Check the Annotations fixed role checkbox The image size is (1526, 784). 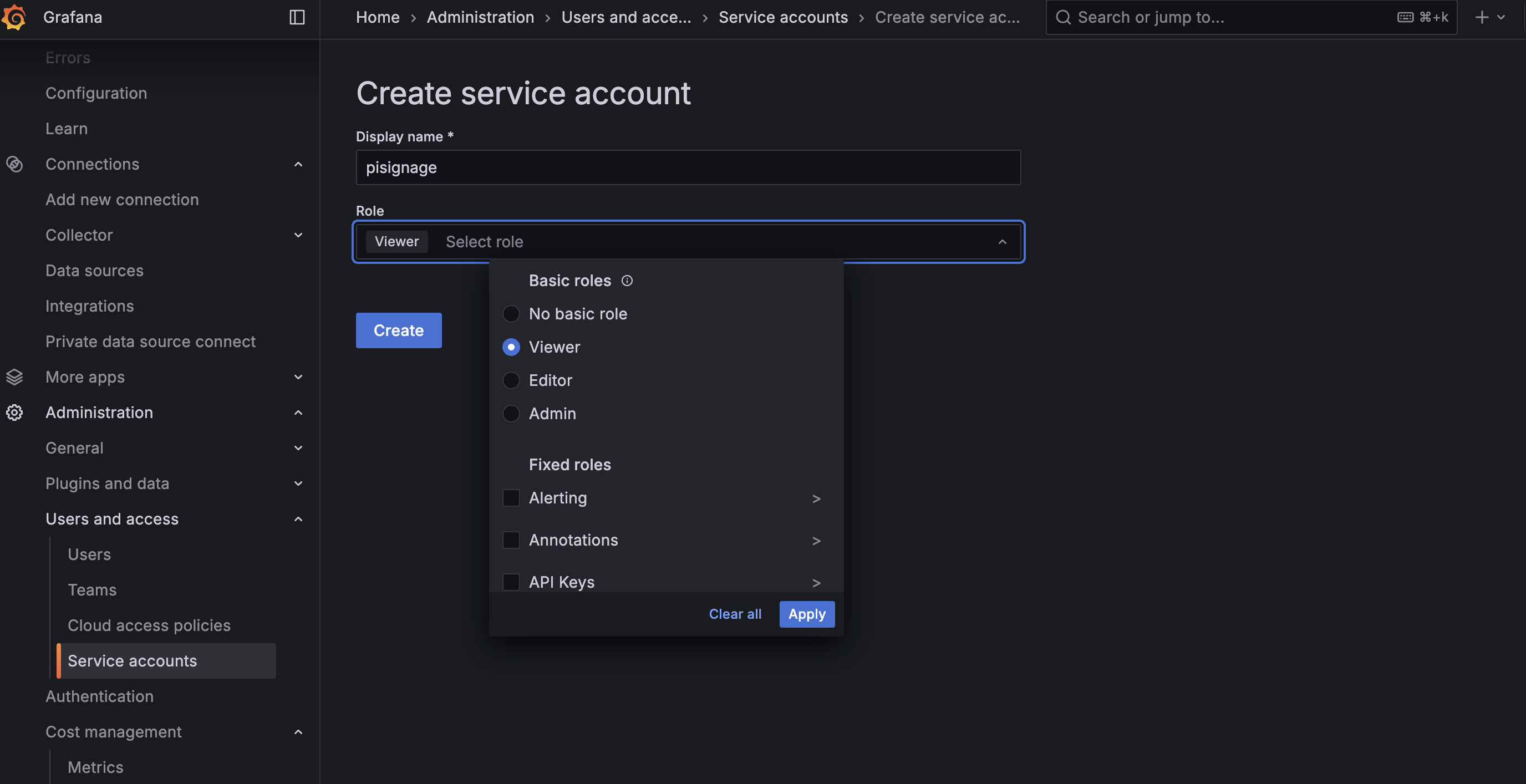point(511,540)
